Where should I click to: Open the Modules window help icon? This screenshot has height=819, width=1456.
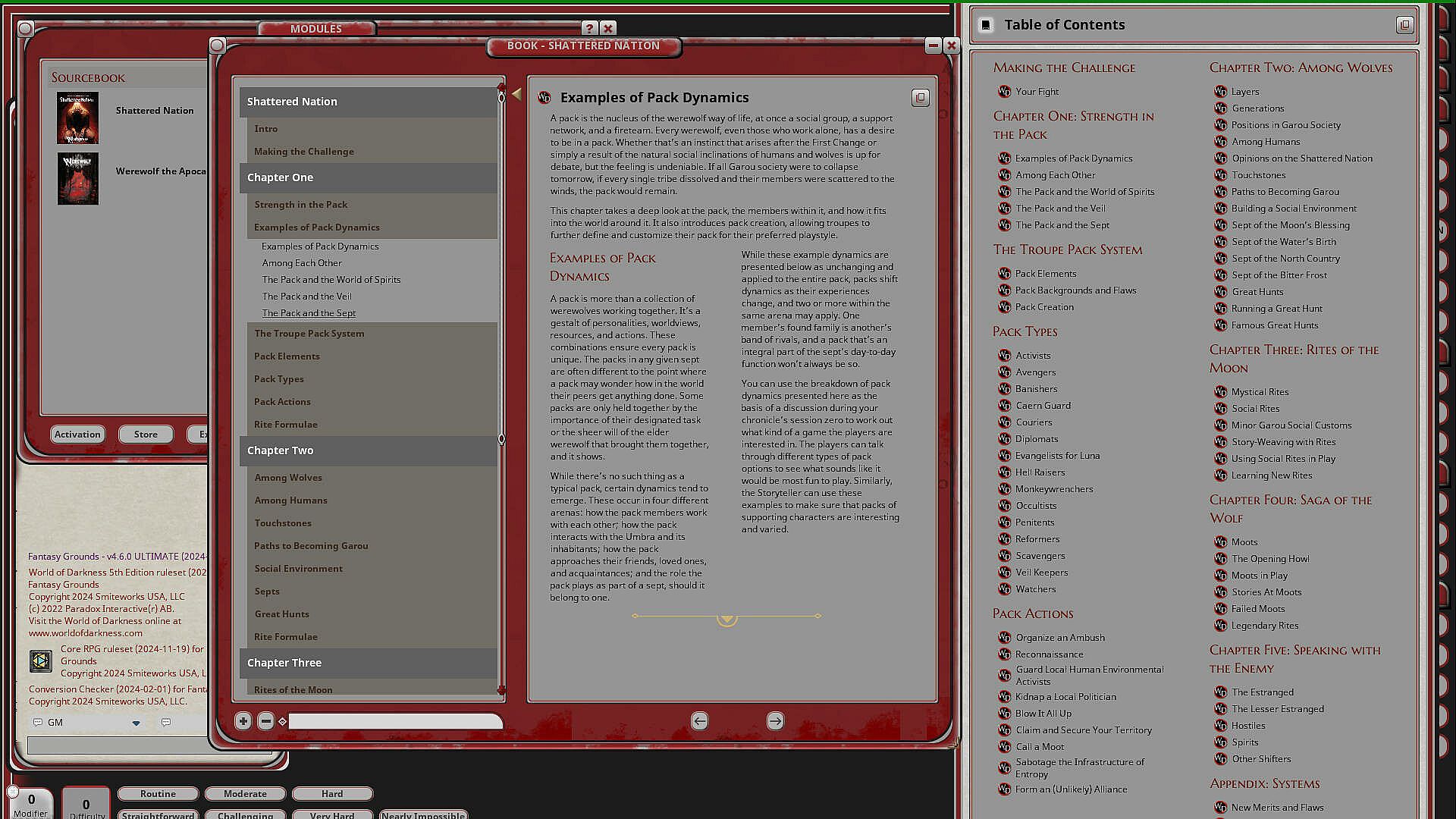click(x=589, y=29)
